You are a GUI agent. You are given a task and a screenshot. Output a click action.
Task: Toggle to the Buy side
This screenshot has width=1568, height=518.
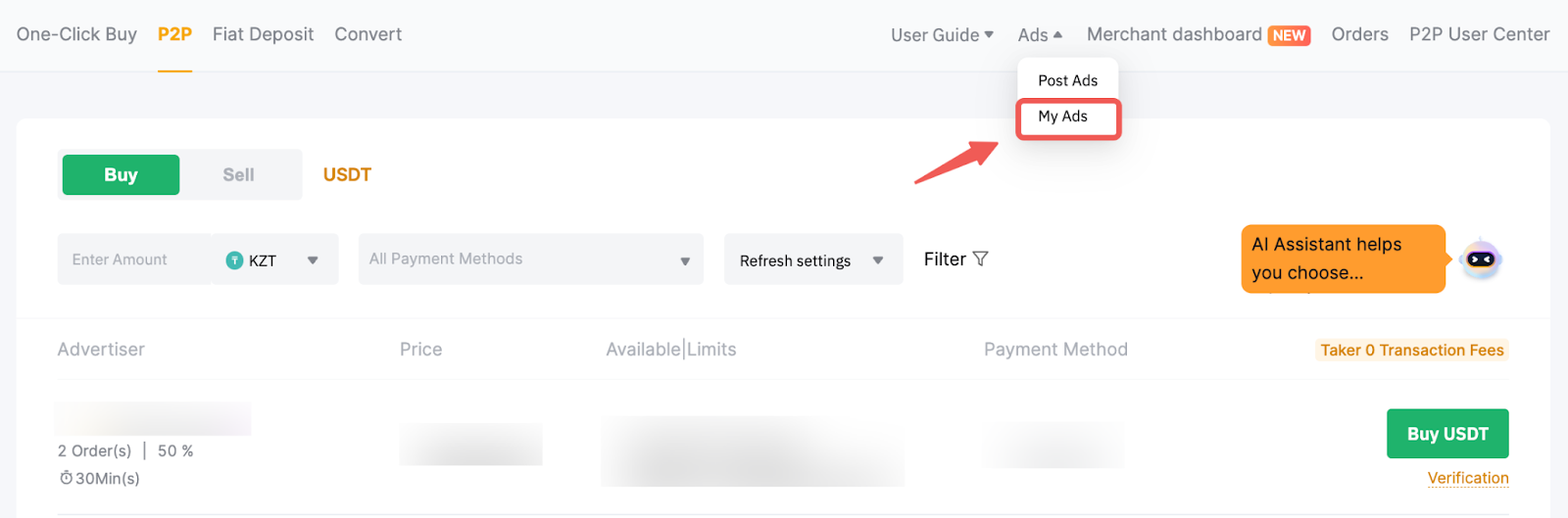tap(121, 175)
